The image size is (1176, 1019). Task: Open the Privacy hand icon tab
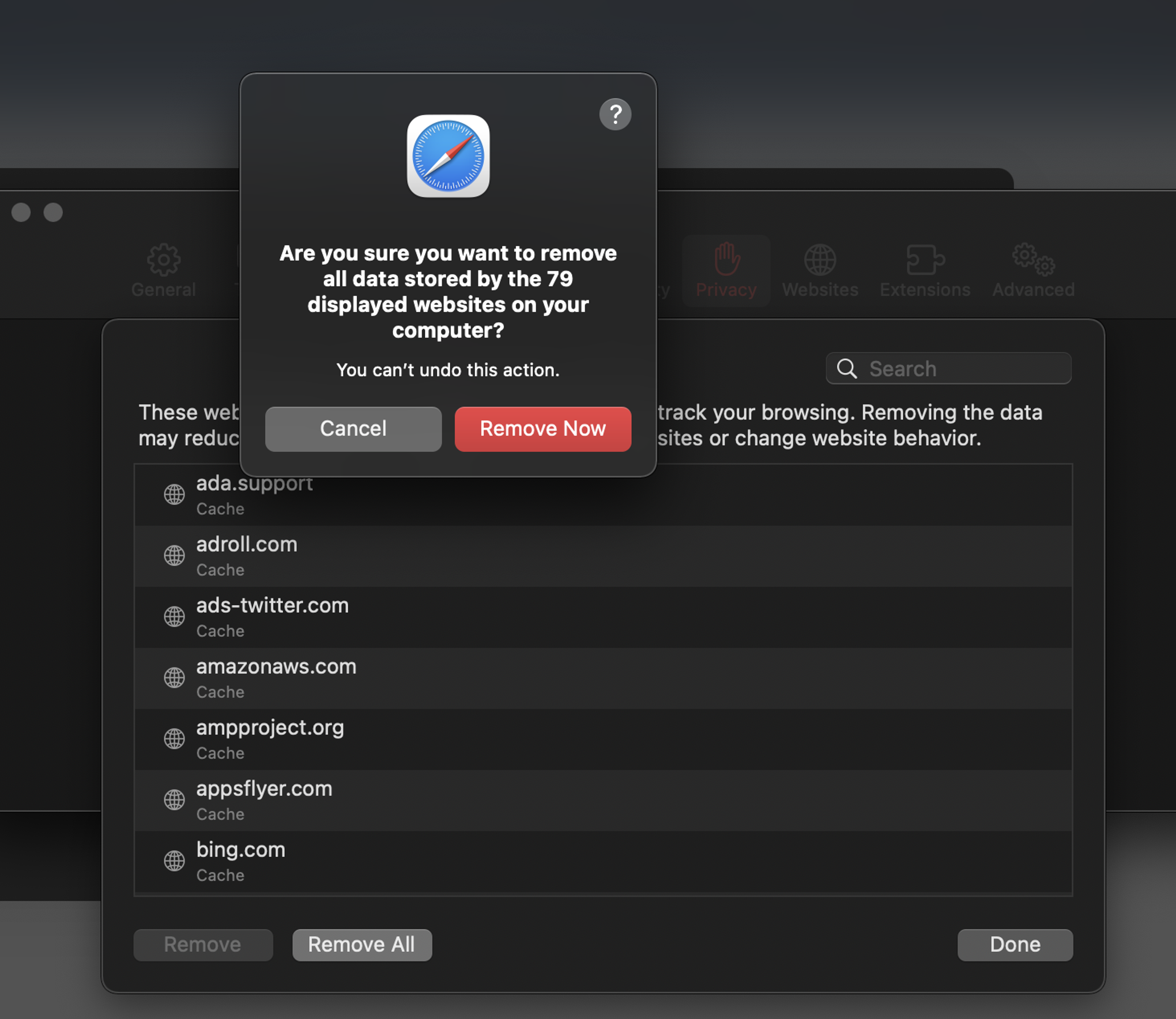coord(726,271)
